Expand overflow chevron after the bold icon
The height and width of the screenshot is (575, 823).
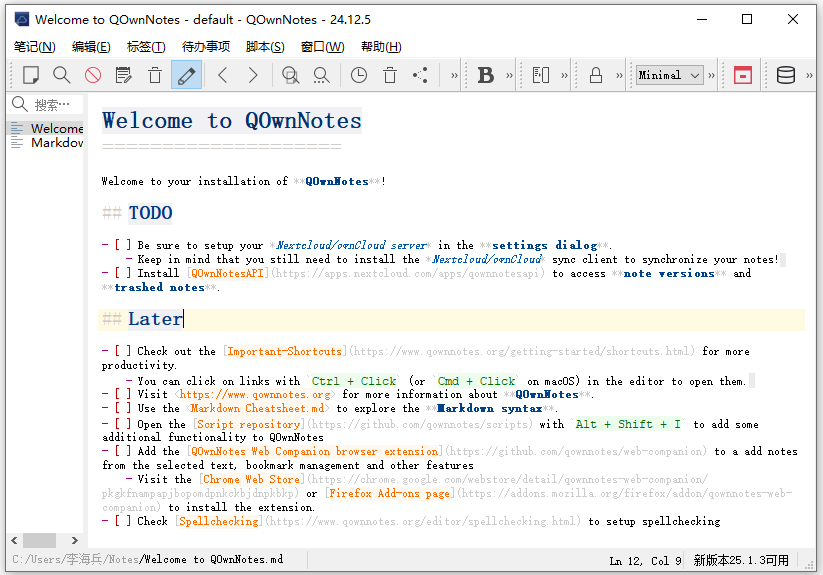point(510,75)
